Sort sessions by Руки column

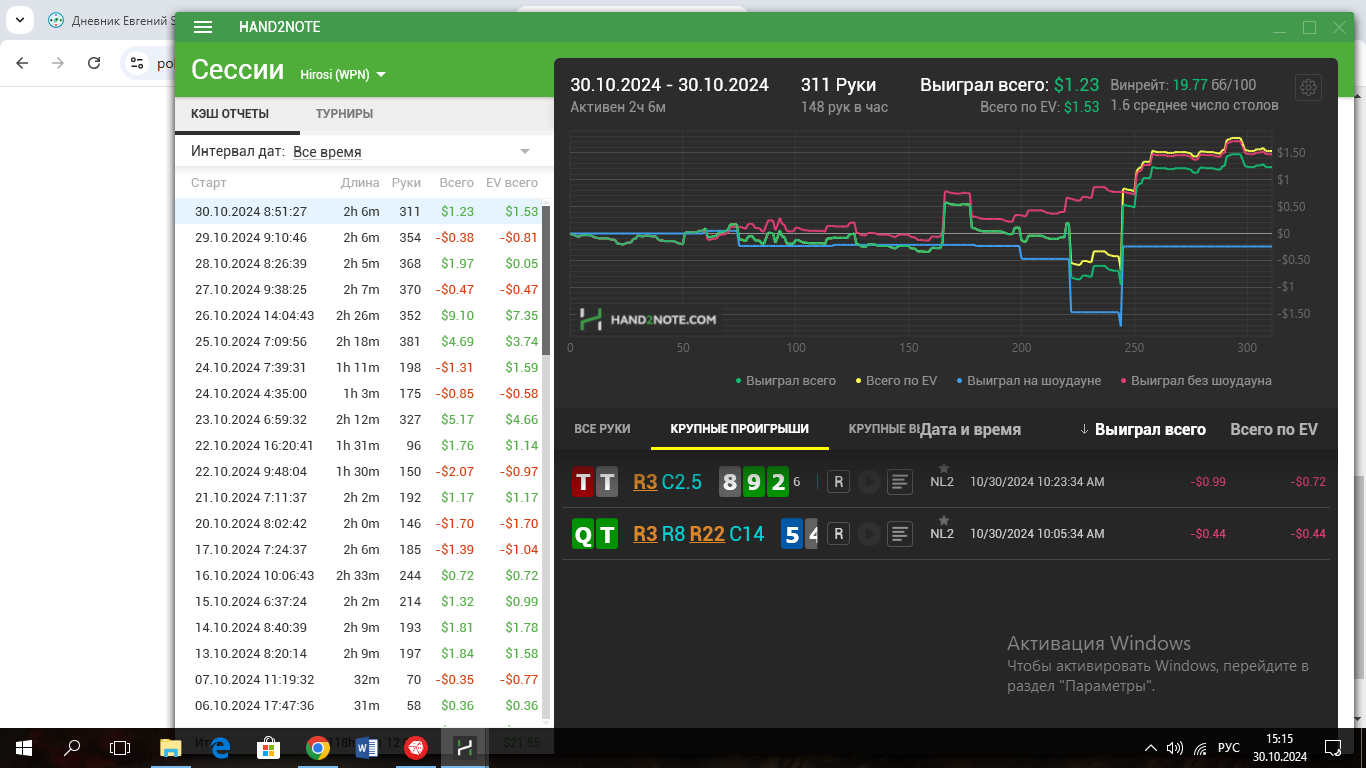click(x=407, y=183)
